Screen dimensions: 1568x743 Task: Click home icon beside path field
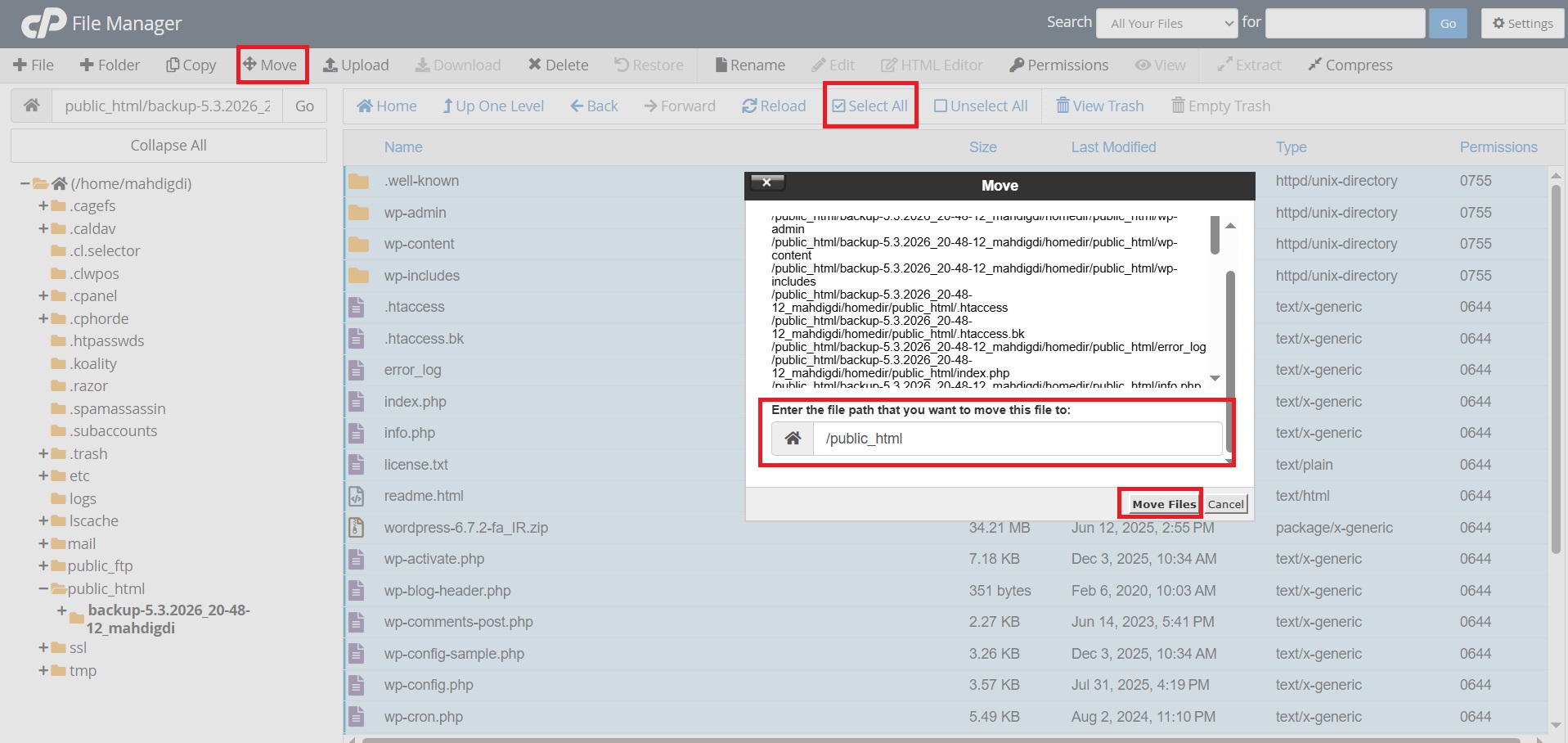32,106
